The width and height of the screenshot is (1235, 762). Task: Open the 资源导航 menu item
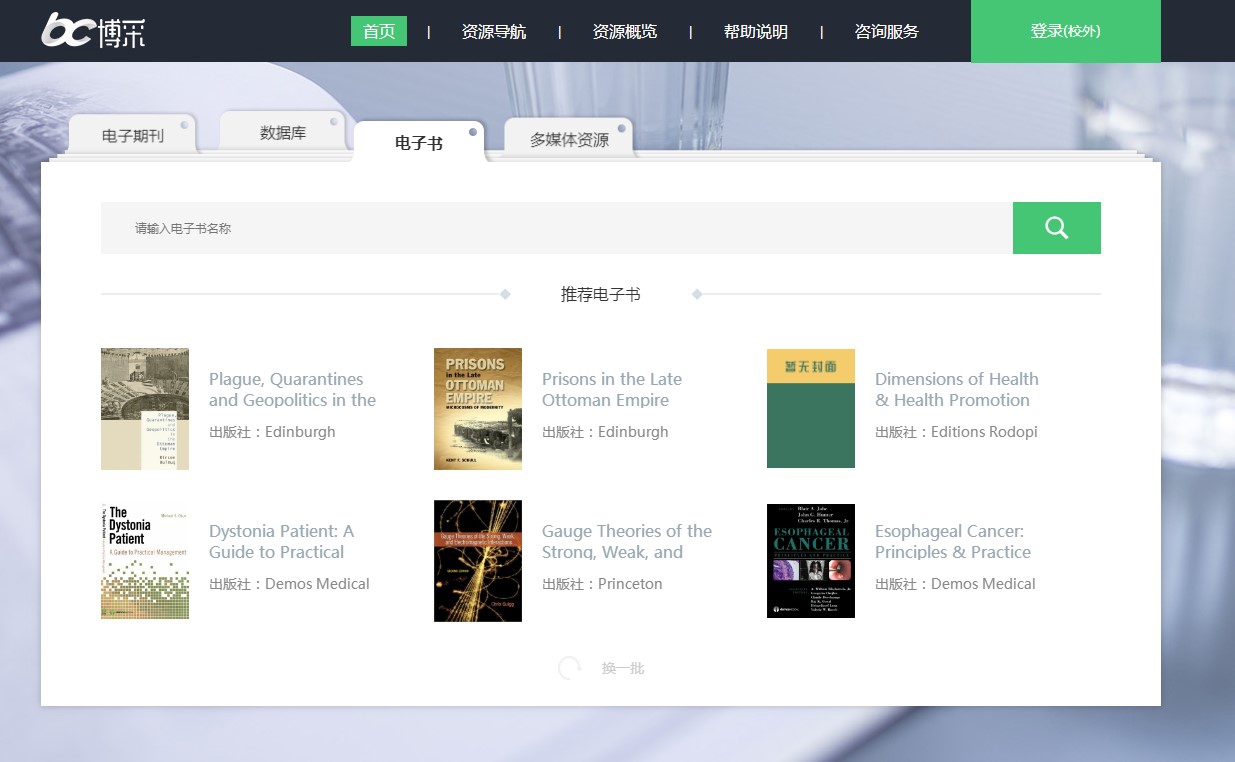493,32
